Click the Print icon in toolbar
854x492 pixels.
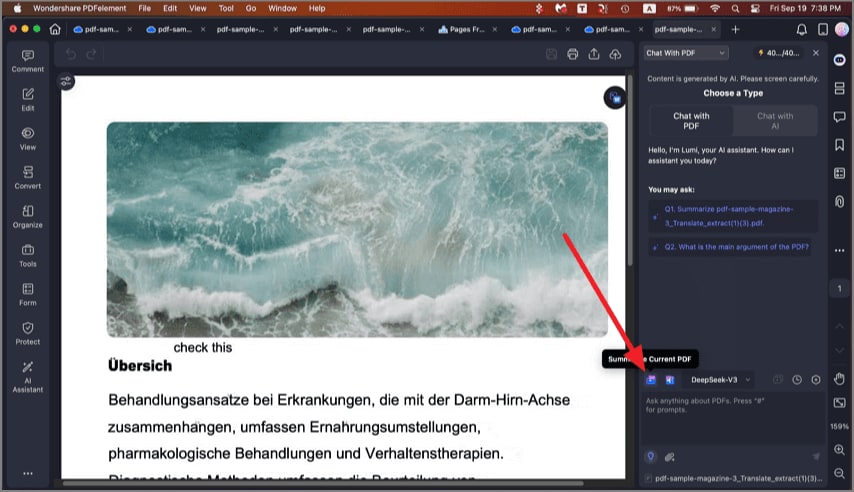point(572,54)
